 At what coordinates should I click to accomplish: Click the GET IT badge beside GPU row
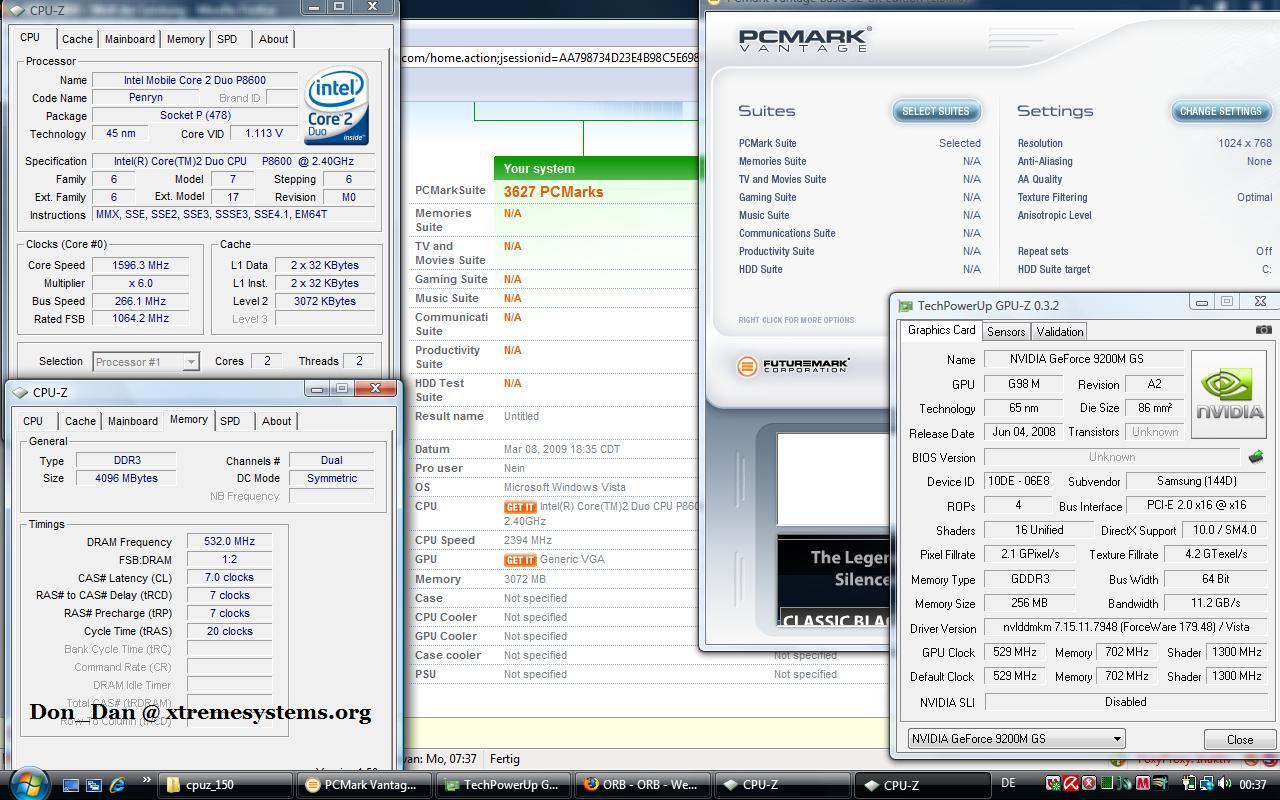point(520,560)
